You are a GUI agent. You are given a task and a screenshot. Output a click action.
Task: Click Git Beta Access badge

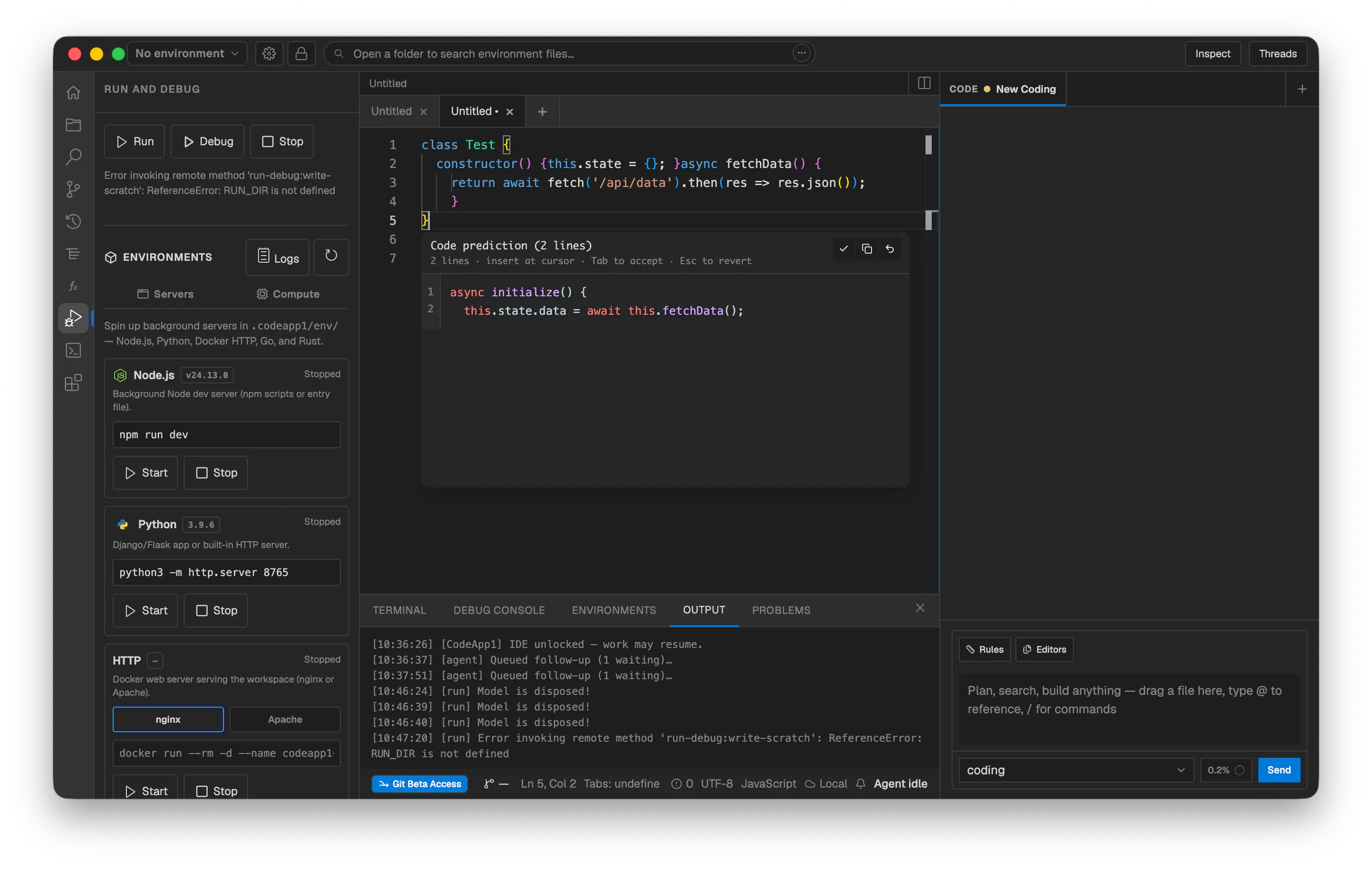(x=420, y=784)
